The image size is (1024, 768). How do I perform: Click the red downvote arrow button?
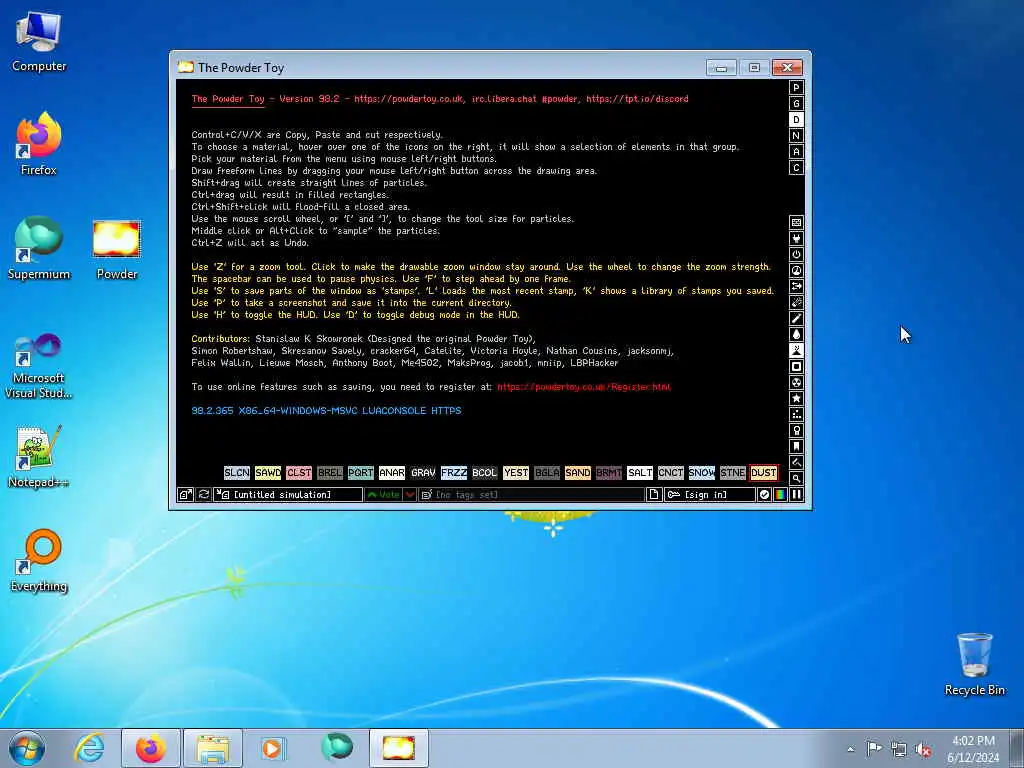[x=410, y=495]
